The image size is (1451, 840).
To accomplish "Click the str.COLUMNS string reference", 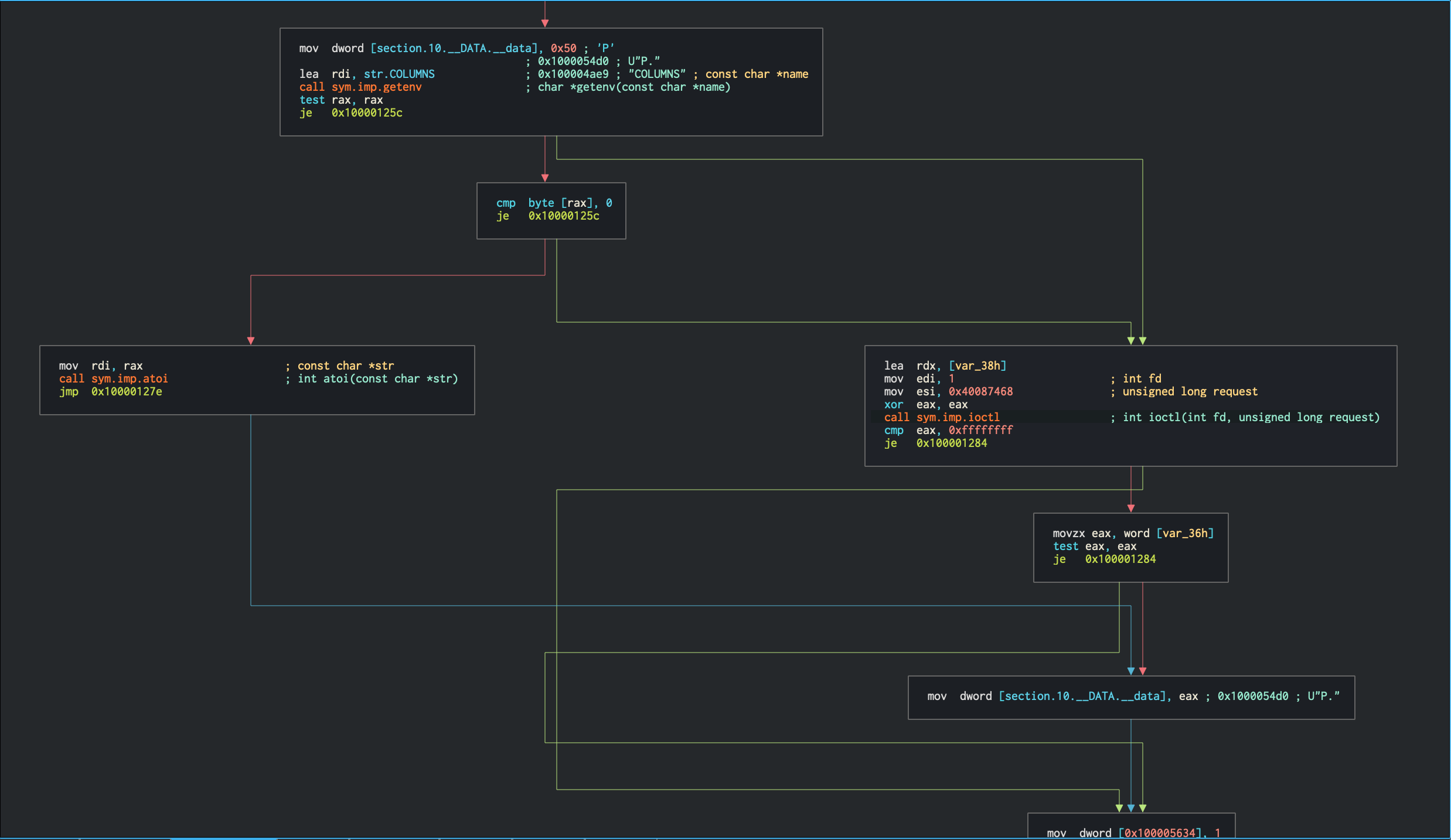I will 399,74.
